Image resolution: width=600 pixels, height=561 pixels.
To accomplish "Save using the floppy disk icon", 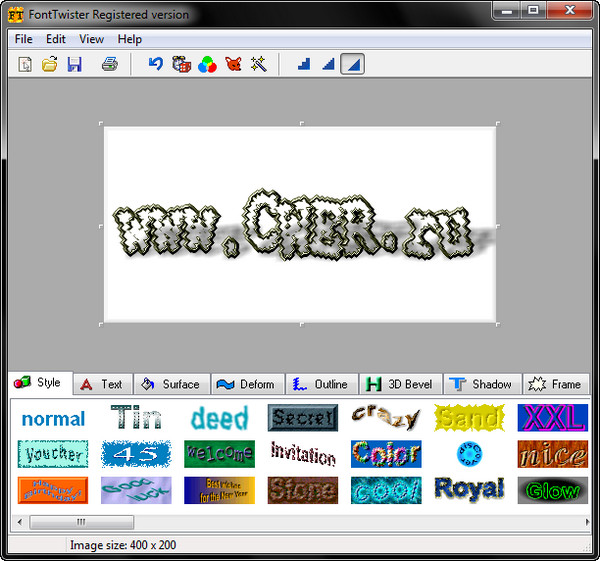I will [74, 64].
